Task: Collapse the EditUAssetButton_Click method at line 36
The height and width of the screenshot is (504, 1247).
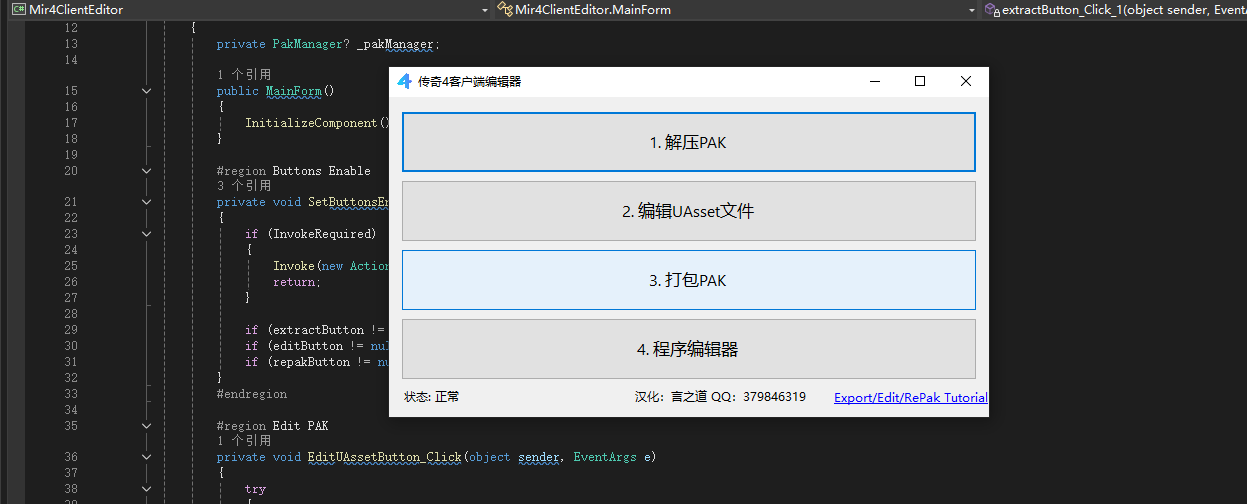Action: click(x=147, y=457)
